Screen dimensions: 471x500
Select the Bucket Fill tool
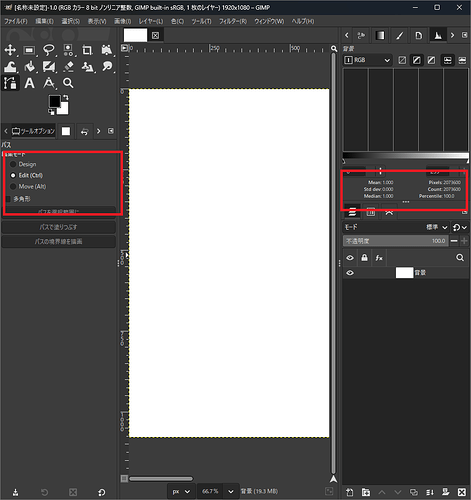coord(30,67)
